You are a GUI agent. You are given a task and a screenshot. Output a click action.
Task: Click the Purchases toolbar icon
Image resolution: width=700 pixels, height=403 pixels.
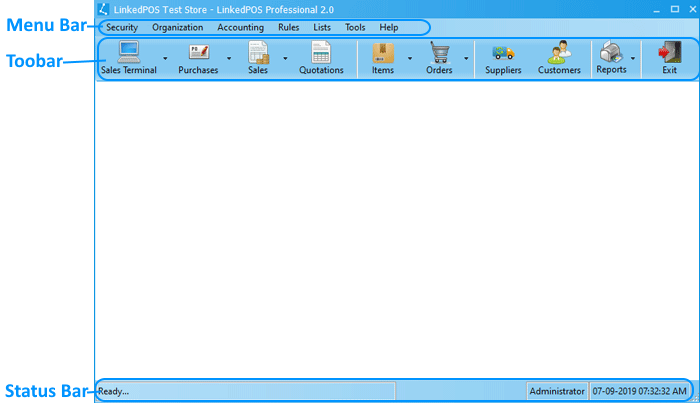199,52
